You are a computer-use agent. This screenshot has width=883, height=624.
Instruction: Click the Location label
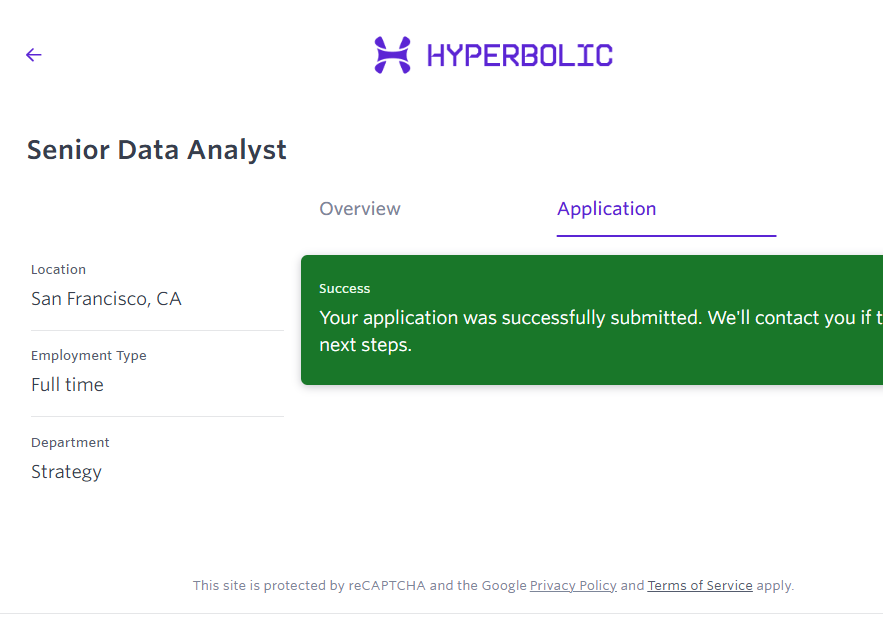(59, 270)
